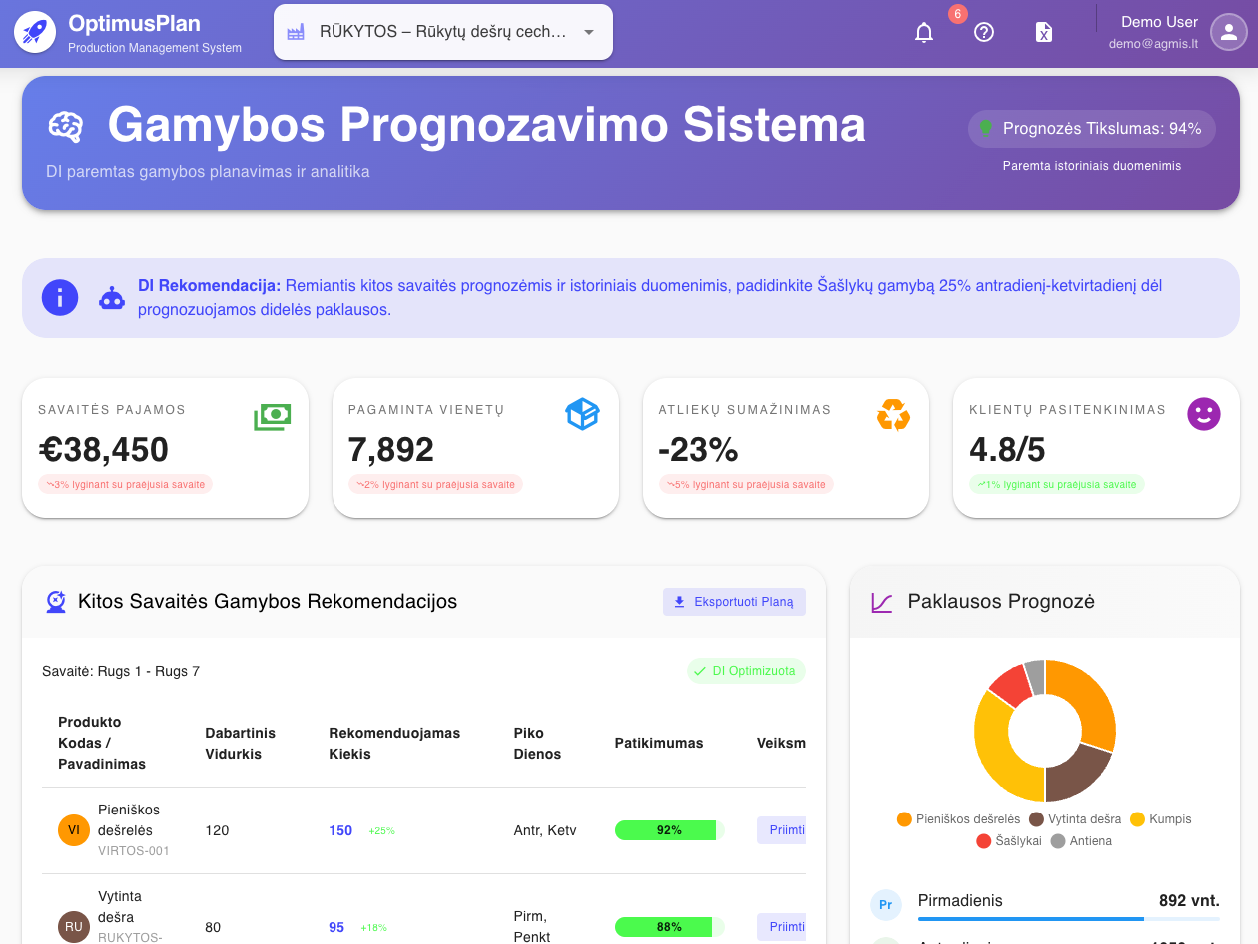Click the smiley icon on Klientų Pasitenkinimas card
1258x944 pixels.
(1203, 413)
